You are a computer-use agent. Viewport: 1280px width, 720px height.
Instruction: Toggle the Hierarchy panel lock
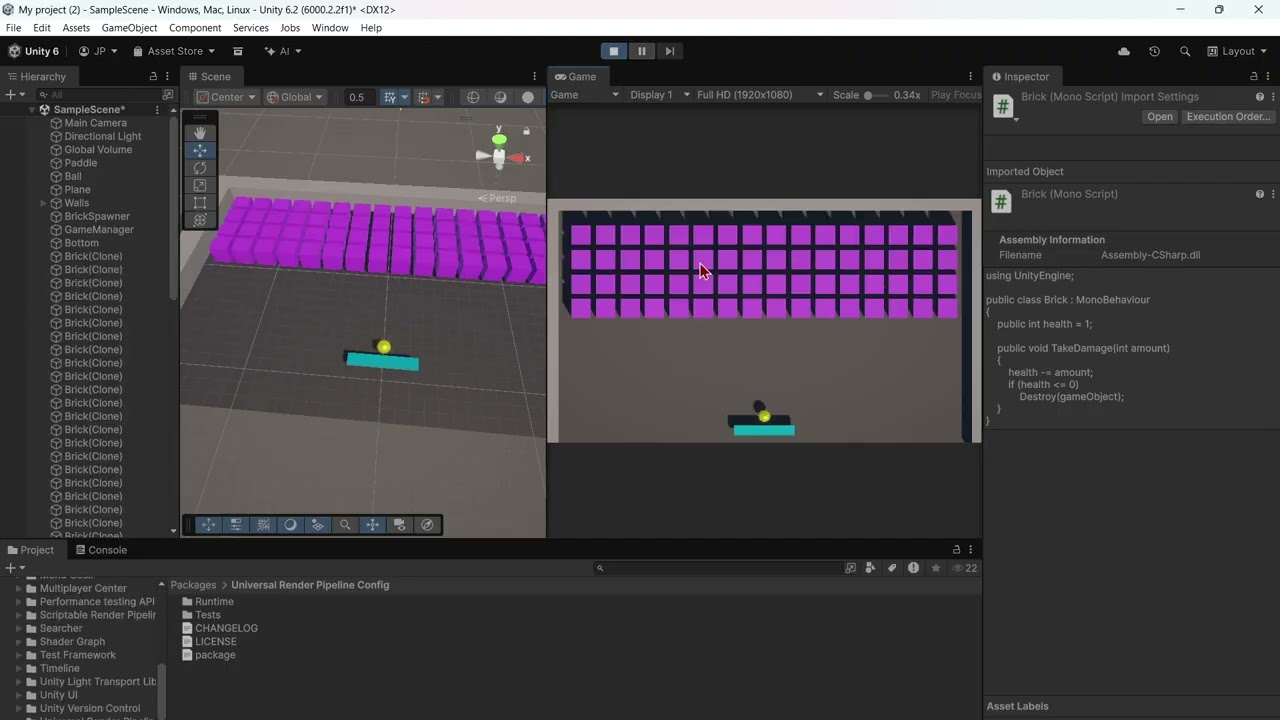[x=153, y=76]
